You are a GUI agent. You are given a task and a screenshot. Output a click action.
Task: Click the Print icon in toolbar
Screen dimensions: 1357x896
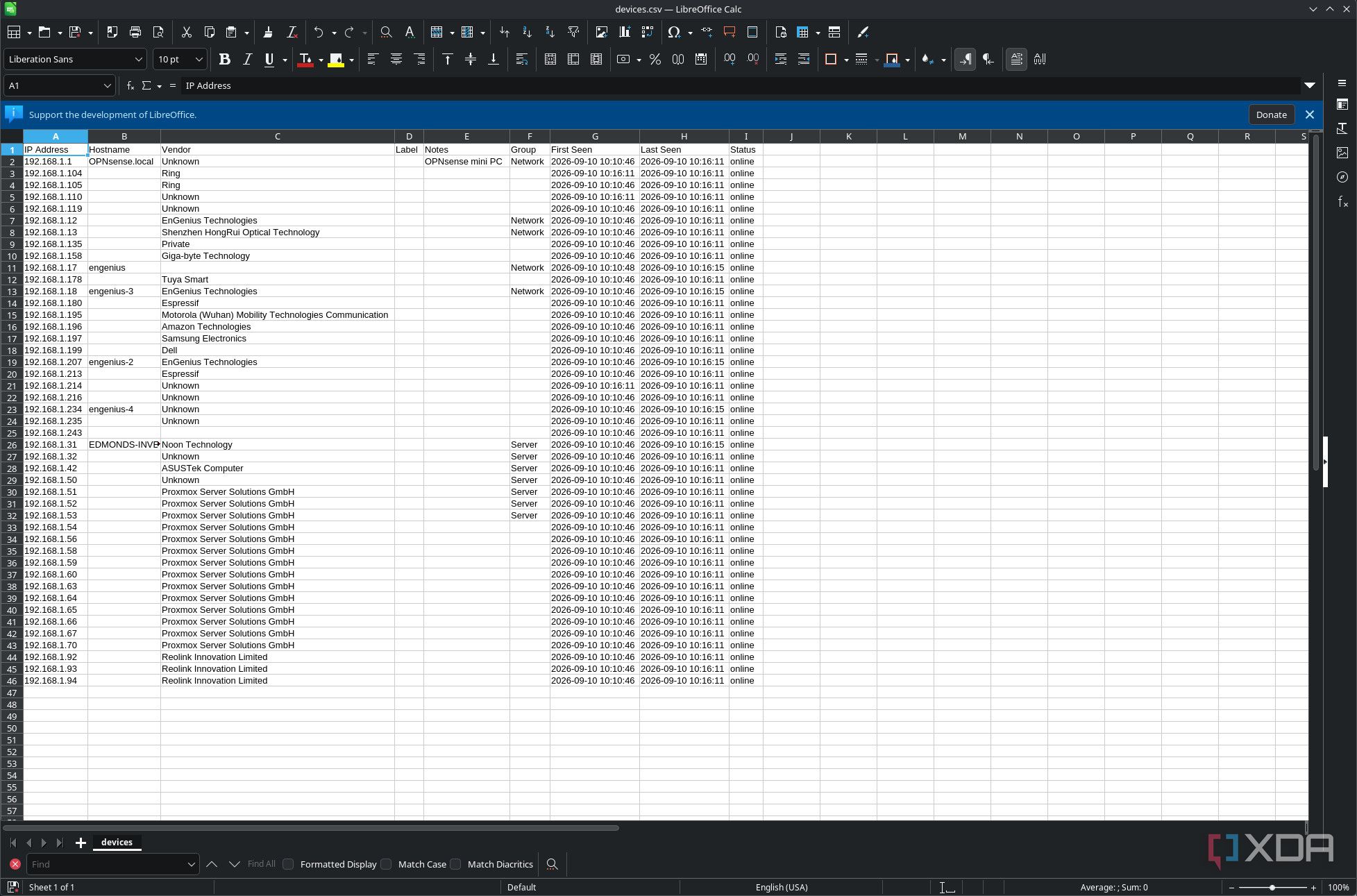[135, 32]
